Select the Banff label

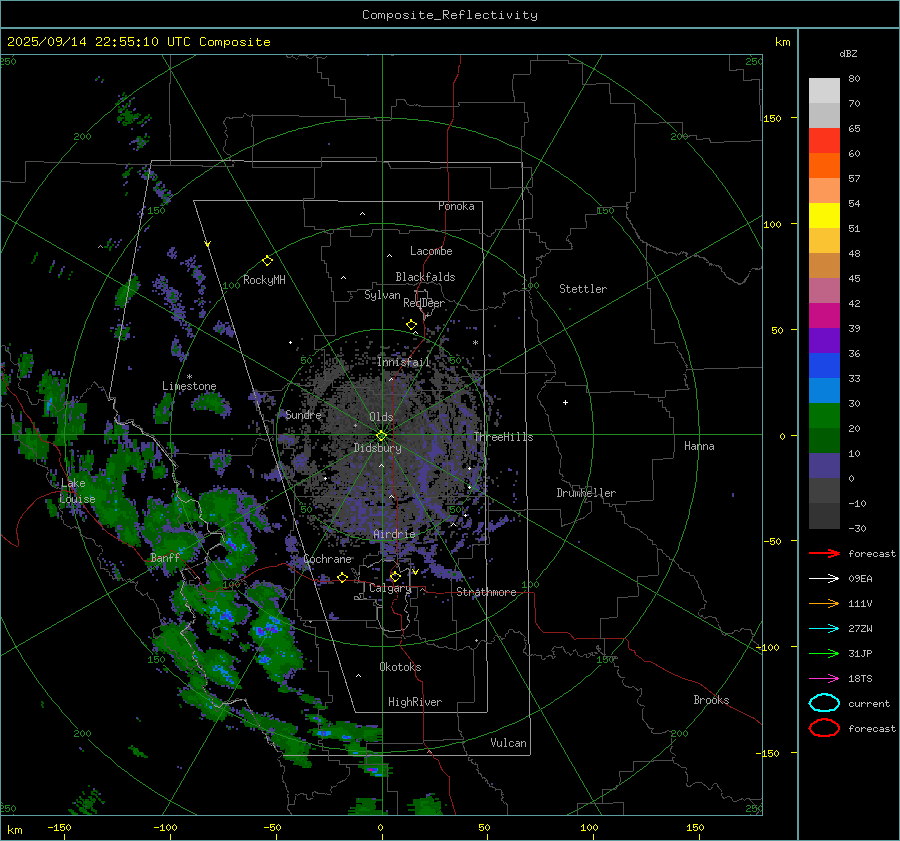165,557
